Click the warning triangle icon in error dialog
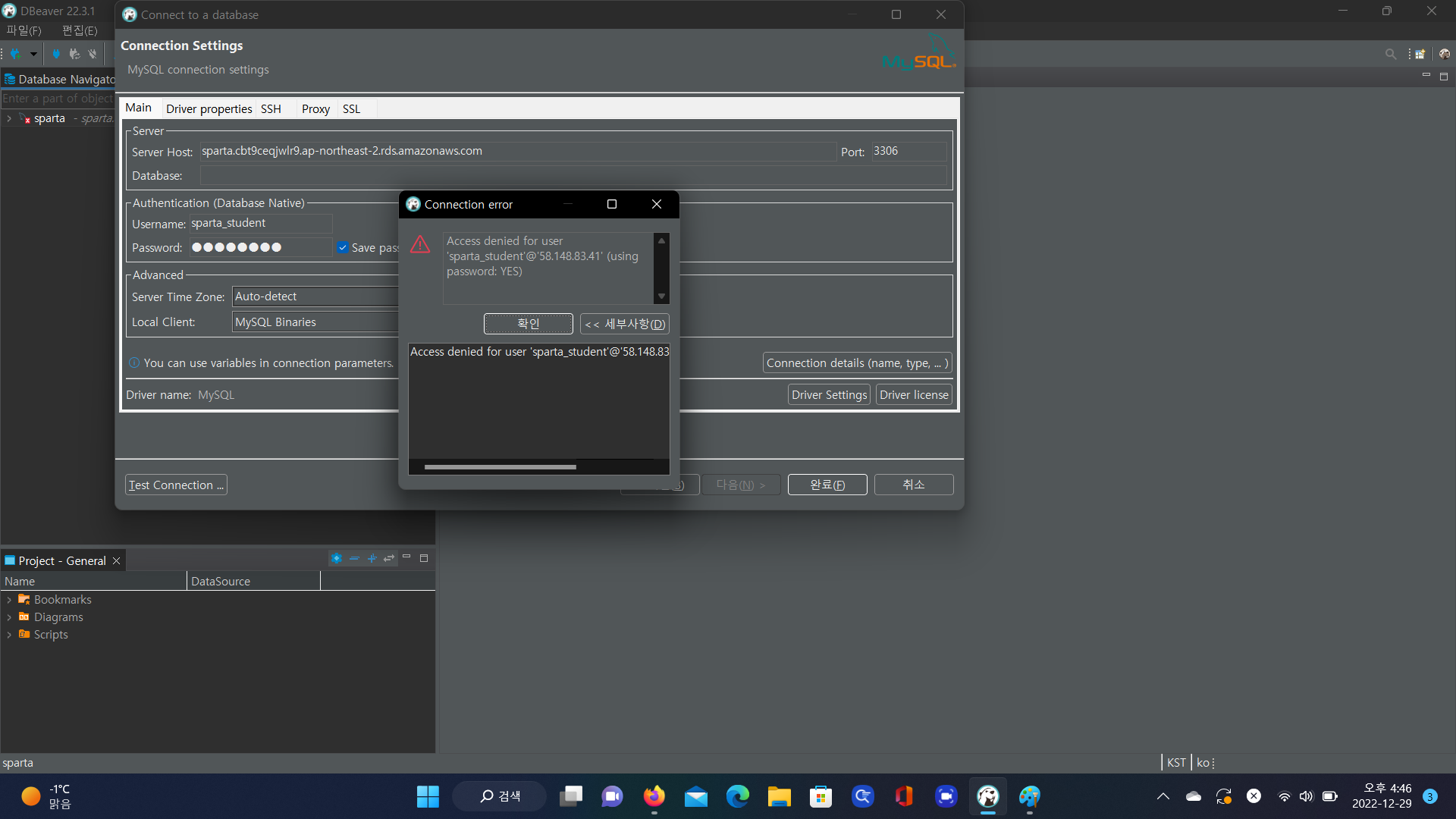This screenshot has height=819, width=1456. (420, 244)
